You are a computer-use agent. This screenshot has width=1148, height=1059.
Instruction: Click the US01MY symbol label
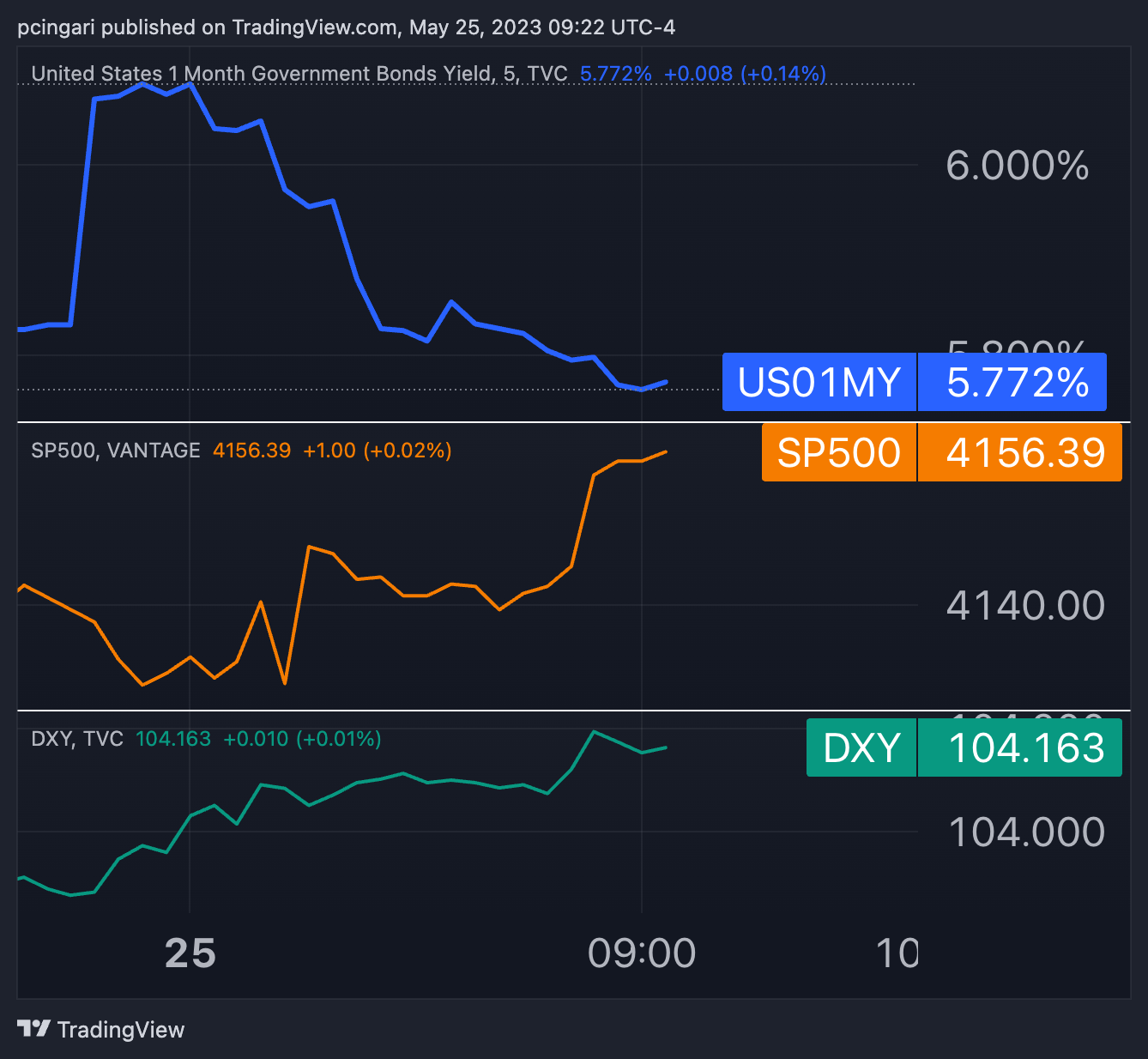point(819,382)
